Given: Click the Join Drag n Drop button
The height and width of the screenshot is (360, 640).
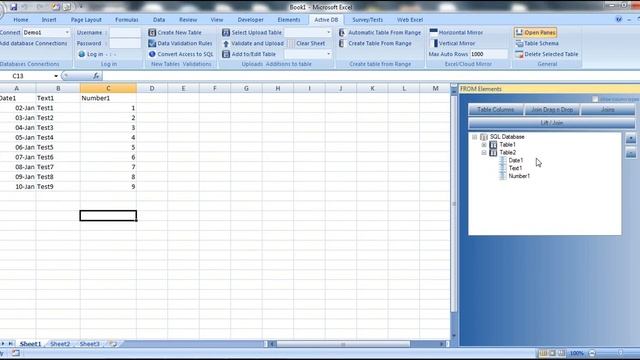Looking at the screenshot, I should (x=552, y=109).
